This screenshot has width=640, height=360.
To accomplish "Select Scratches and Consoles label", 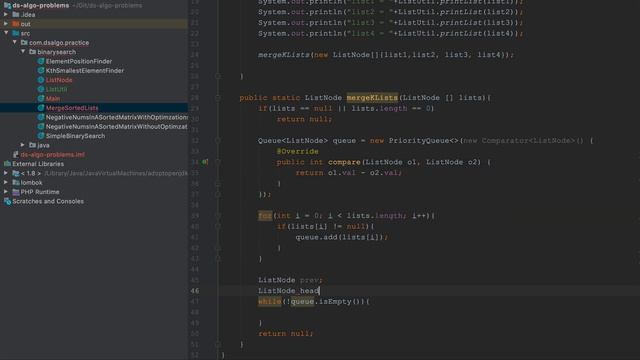I will pos(48,201).
